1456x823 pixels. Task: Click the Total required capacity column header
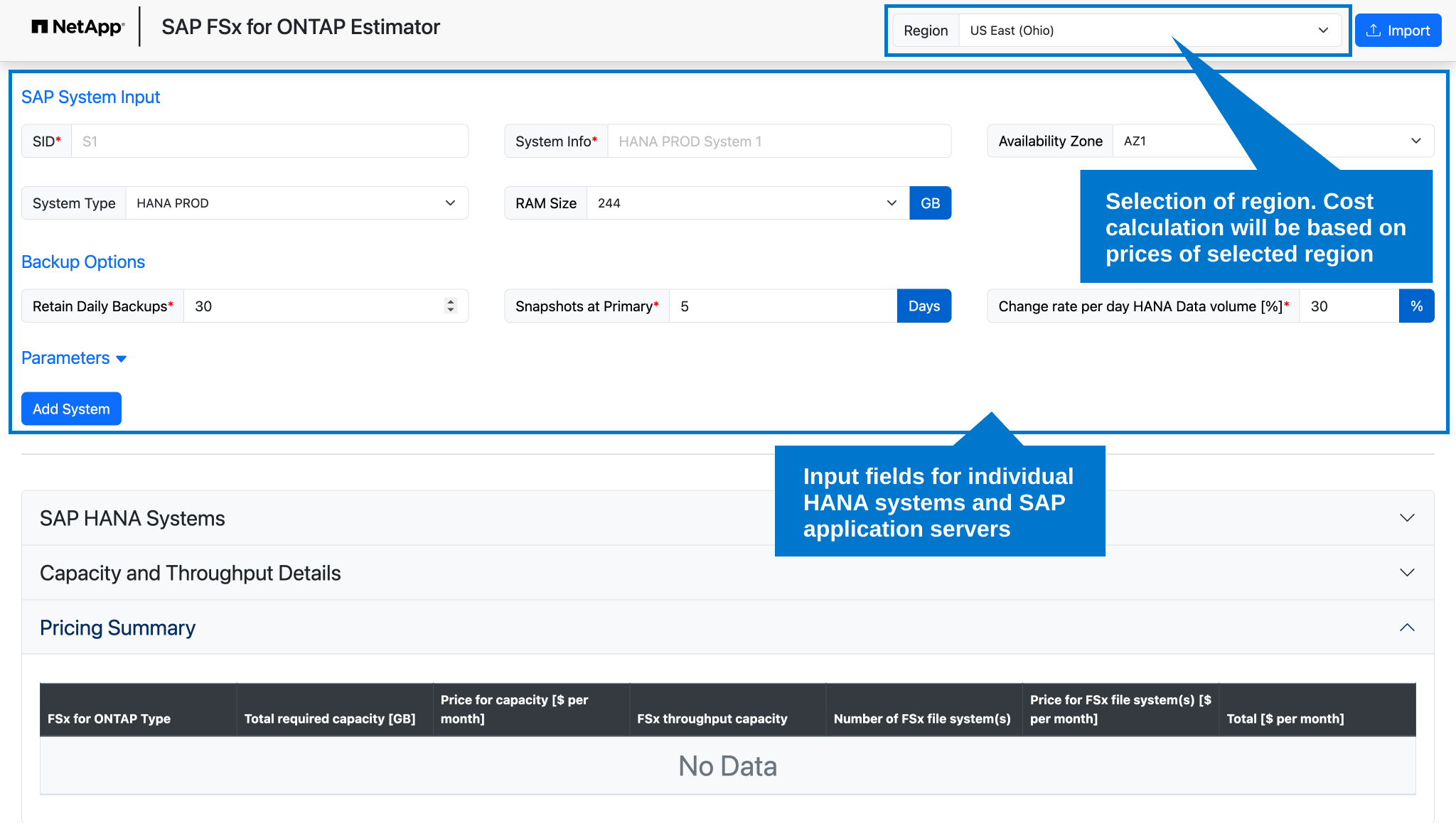[x=334, y=709]
